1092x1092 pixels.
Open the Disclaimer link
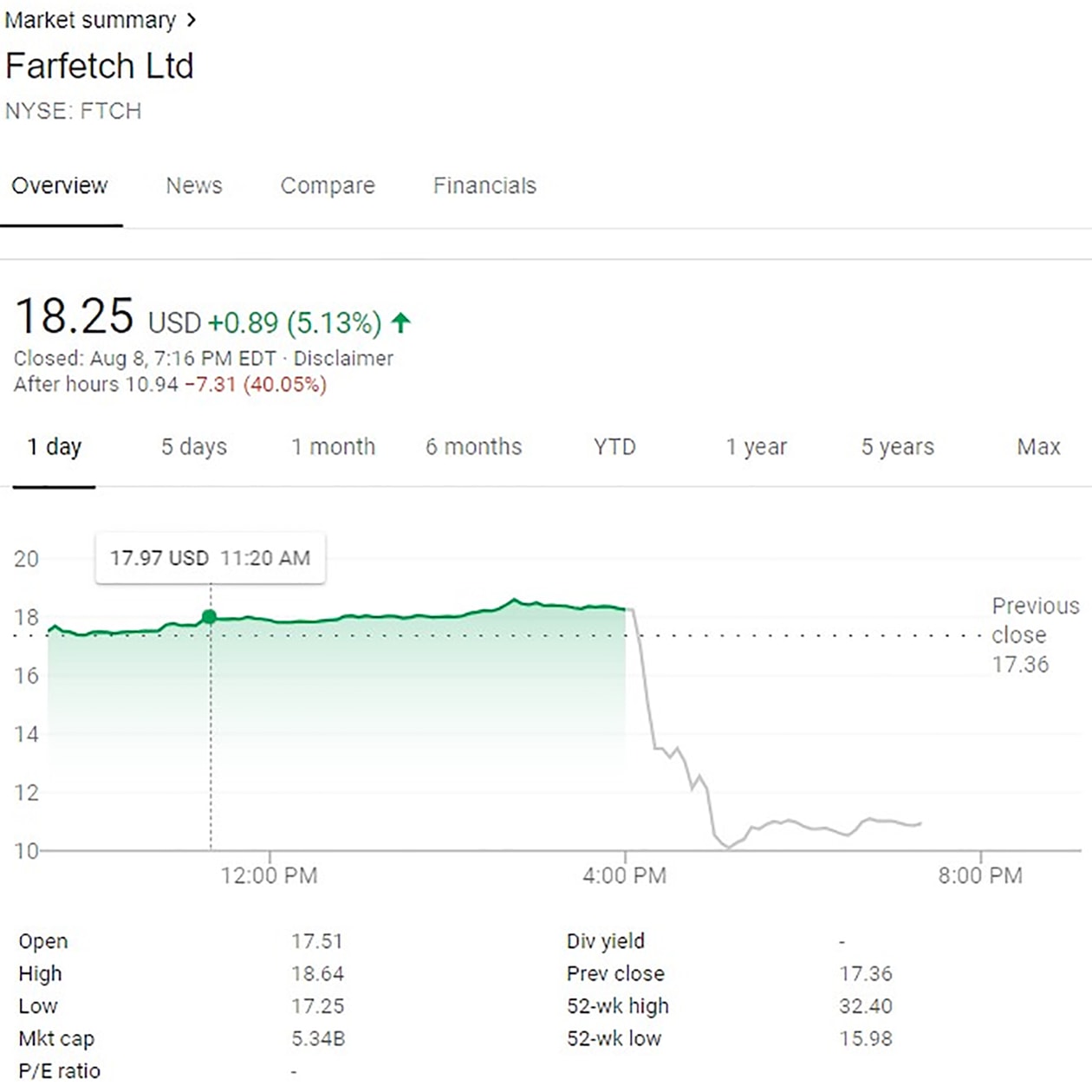click(x=343, y=358)
